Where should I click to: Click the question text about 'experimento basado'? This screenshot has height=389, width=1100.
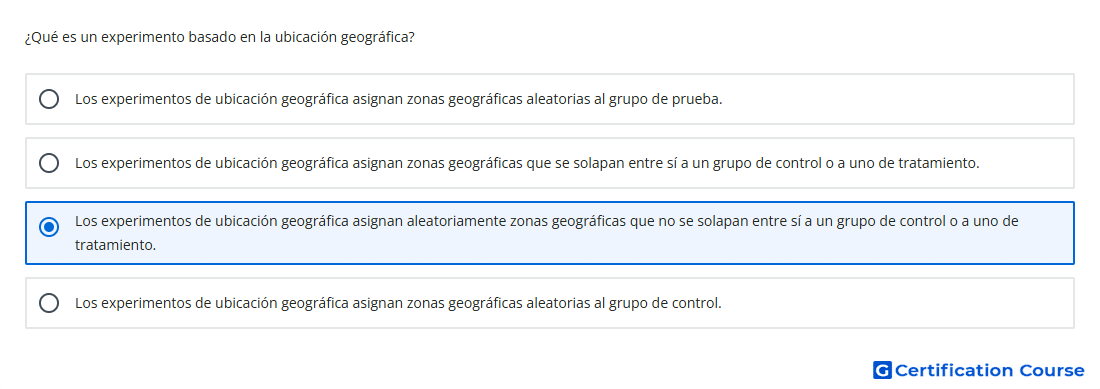tap(220, 37)
